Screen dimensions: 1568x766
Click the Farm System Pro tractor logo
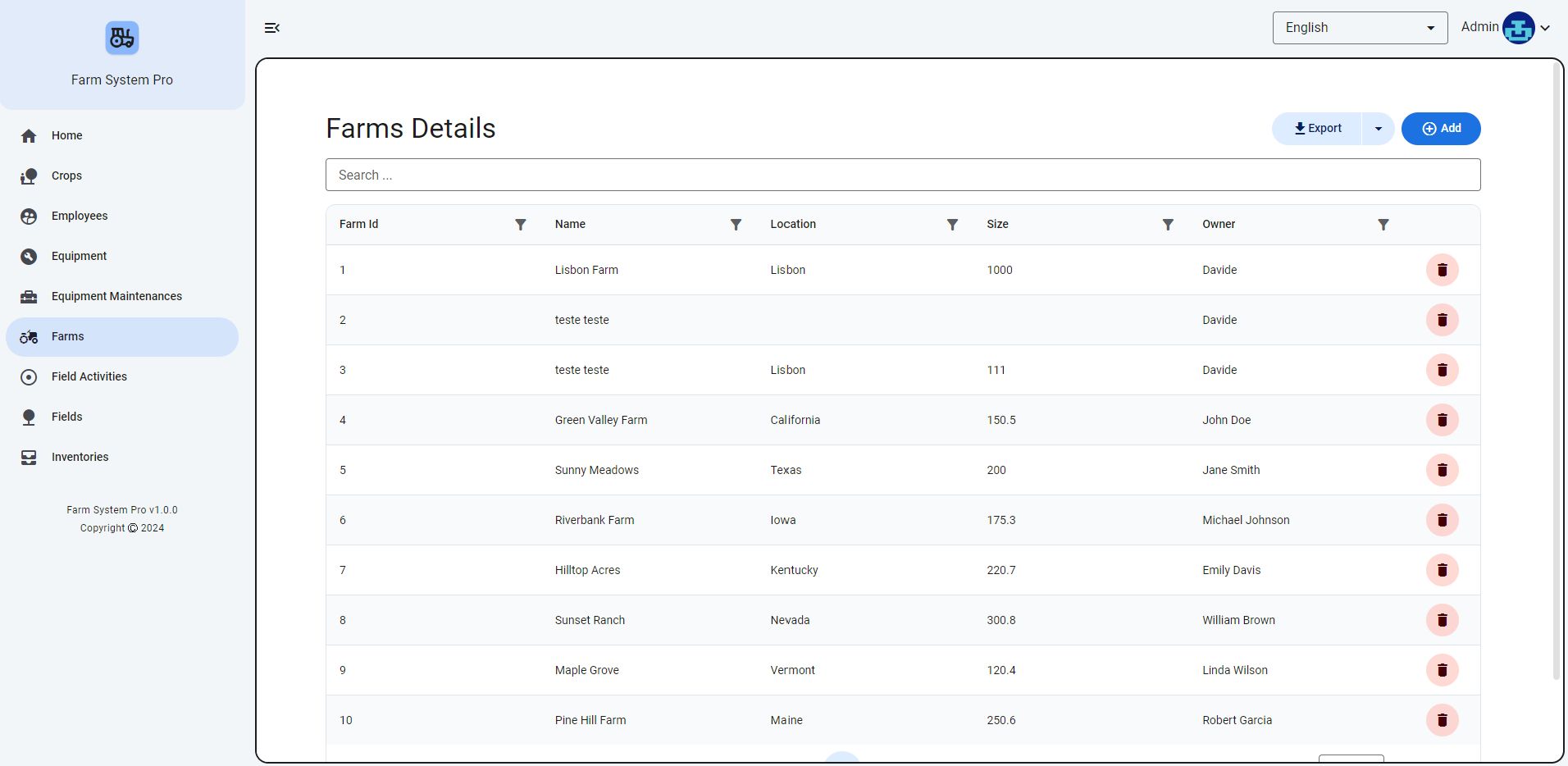[x=122, y=39]
